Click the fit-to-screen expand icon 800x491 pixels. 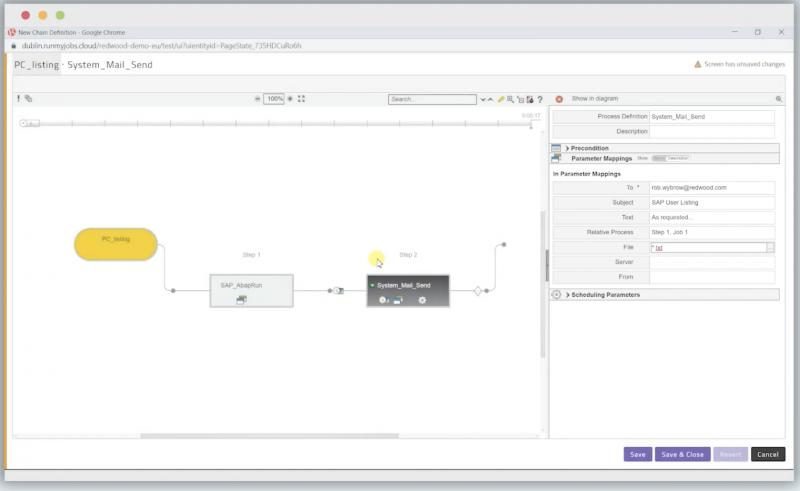(302, 99)
